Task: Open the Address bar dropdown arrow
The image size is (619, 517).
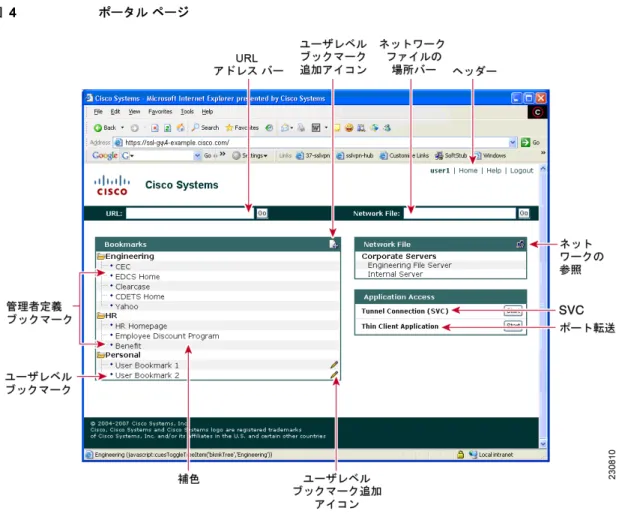Action: [512, 142]
